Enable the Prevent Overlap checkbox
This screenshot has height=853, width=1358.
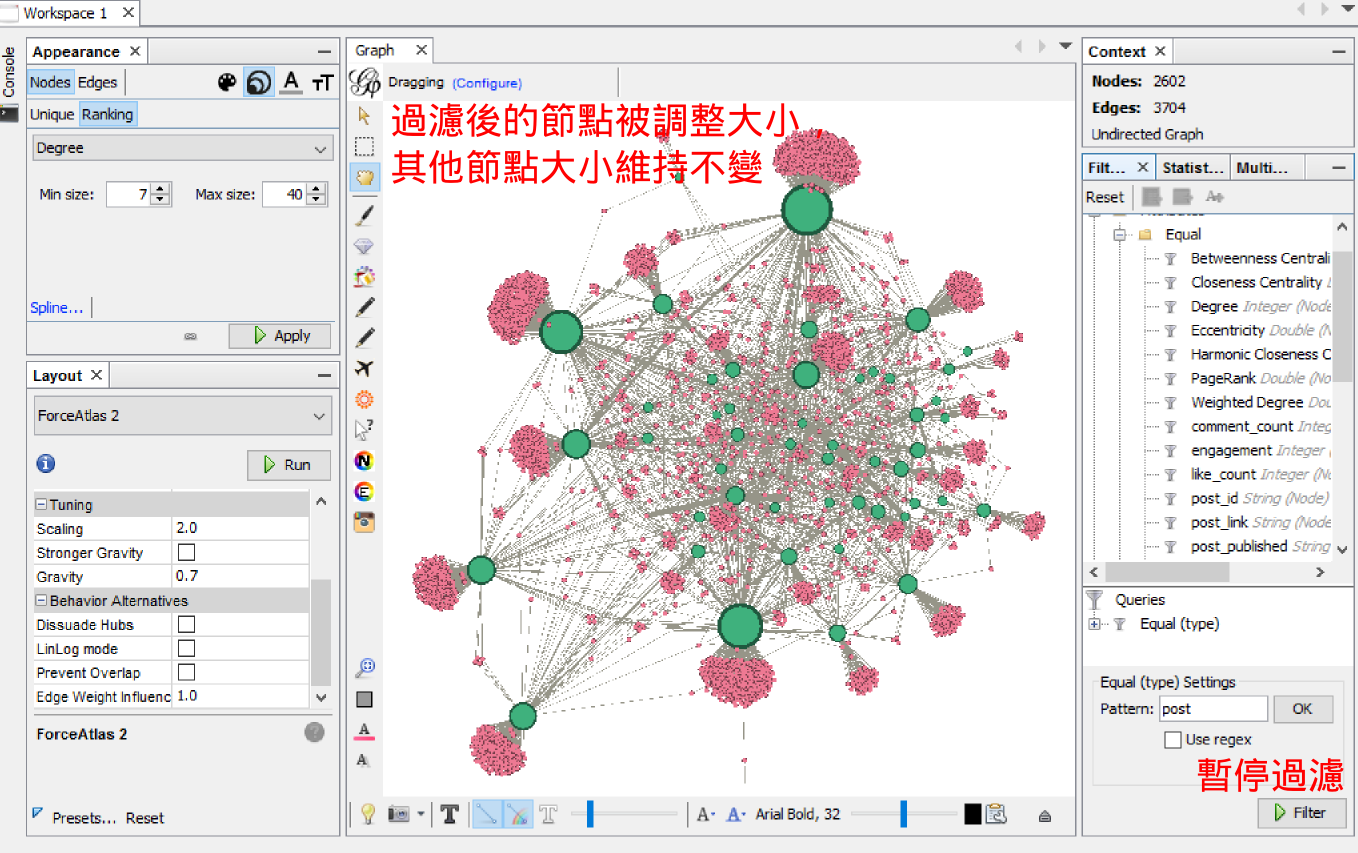click(186, 673)
